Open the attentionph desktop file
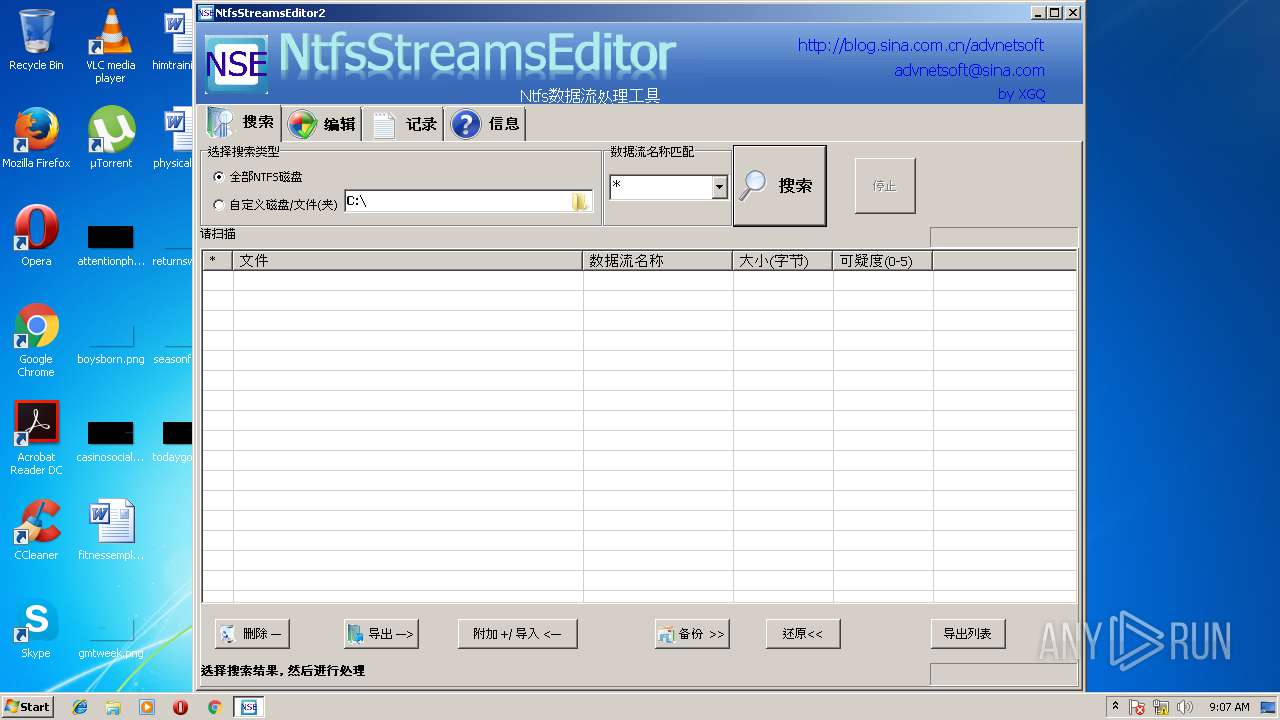Viewport: 1280px width, 720px height. click(x=111, y=245)
